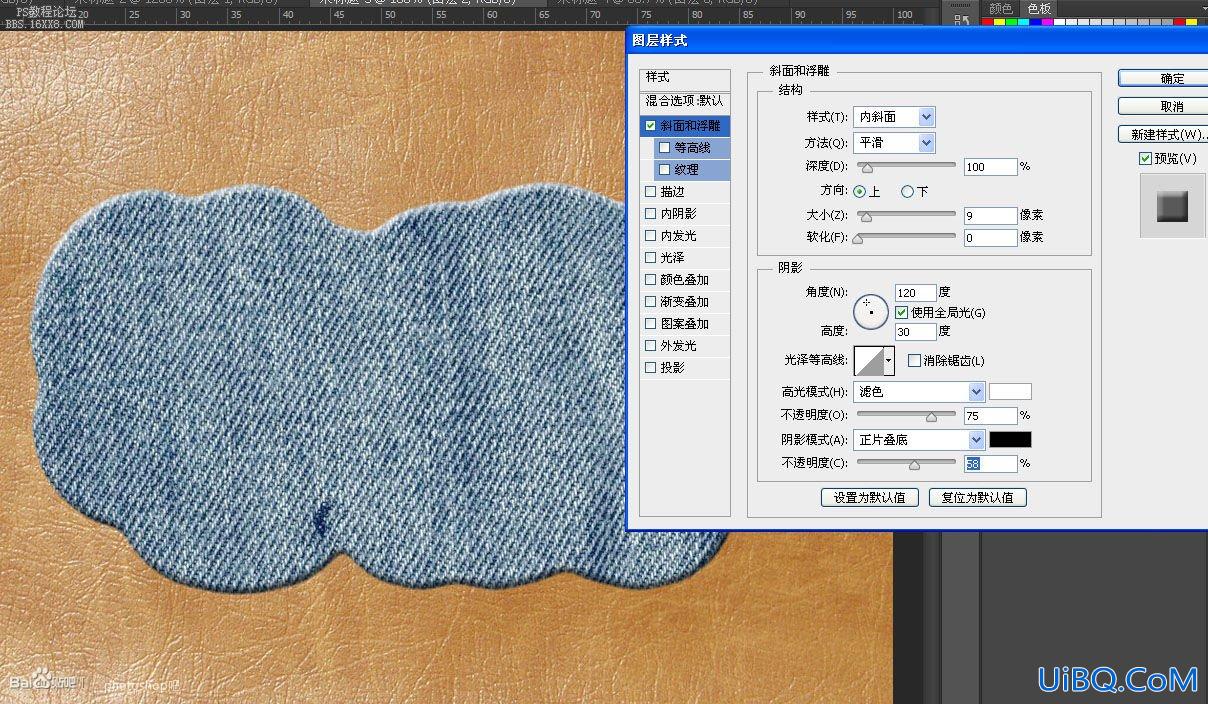This screenshot has height=704, width=1208.
Task: Check the 光泽 style checkbox
Action: pos(651,258)
